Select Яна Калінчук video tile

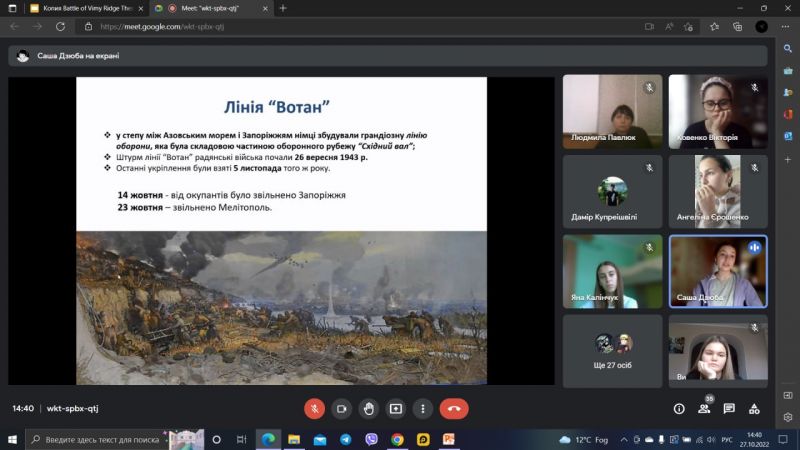(x=612, y=271)
